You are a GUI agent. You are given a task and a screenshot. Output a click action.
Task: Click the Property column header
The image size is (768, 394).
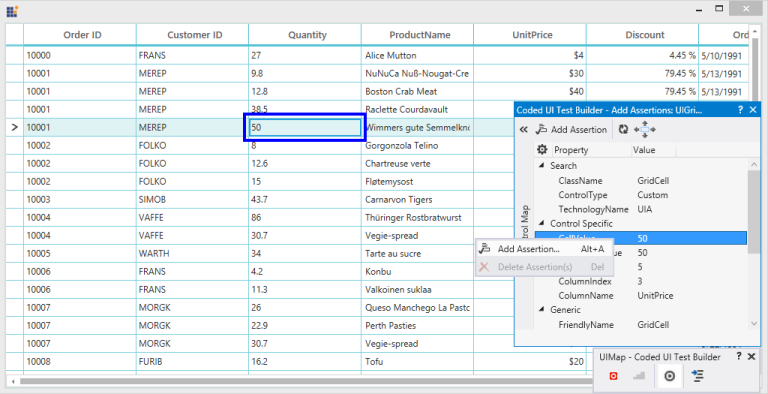pos(592,149)
